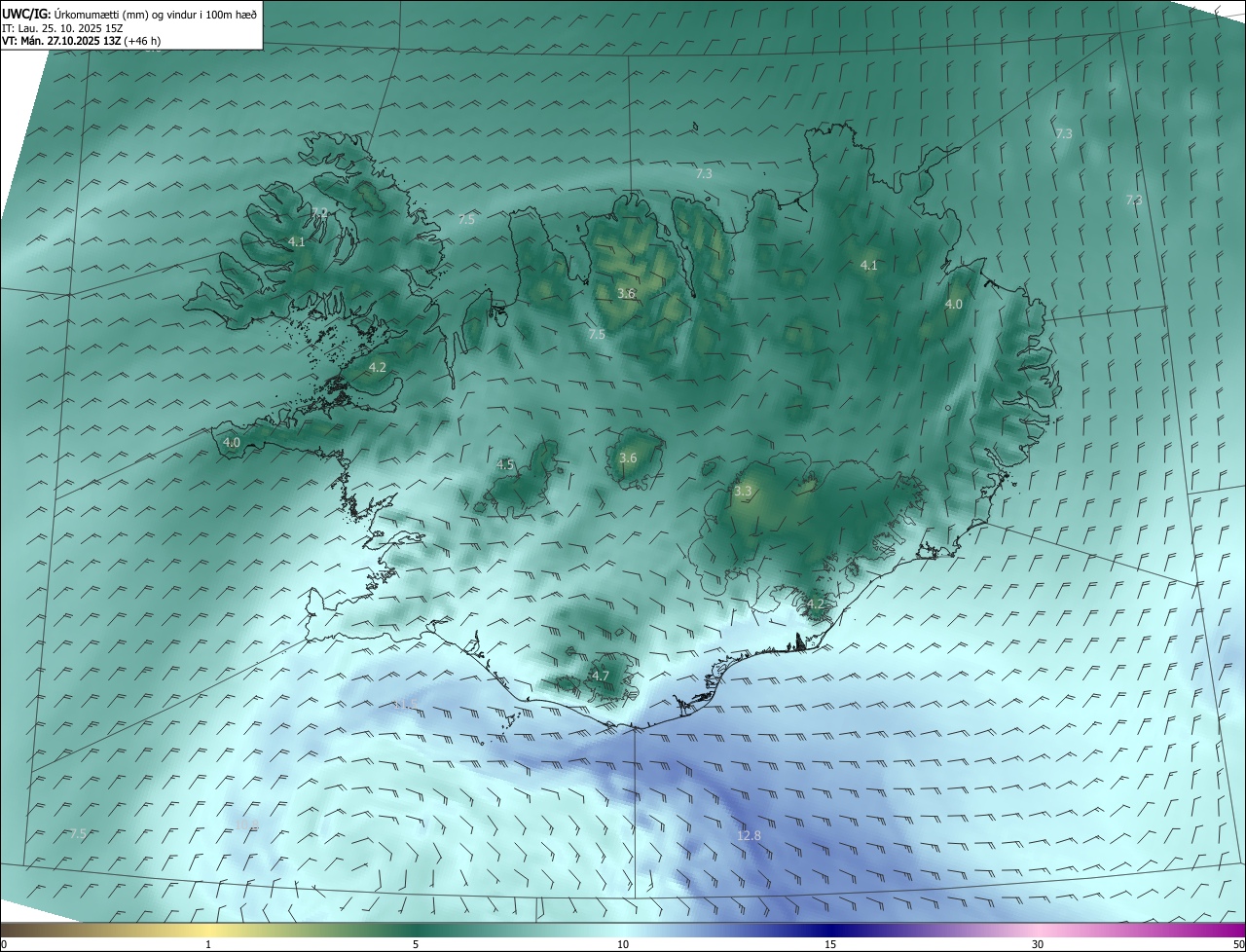This screenshot has height=952, width=1246.
Task: Click the 'VT: Mán. 27.10.2025 13Z (+46 h)' line
Action: tap(82, 41)
